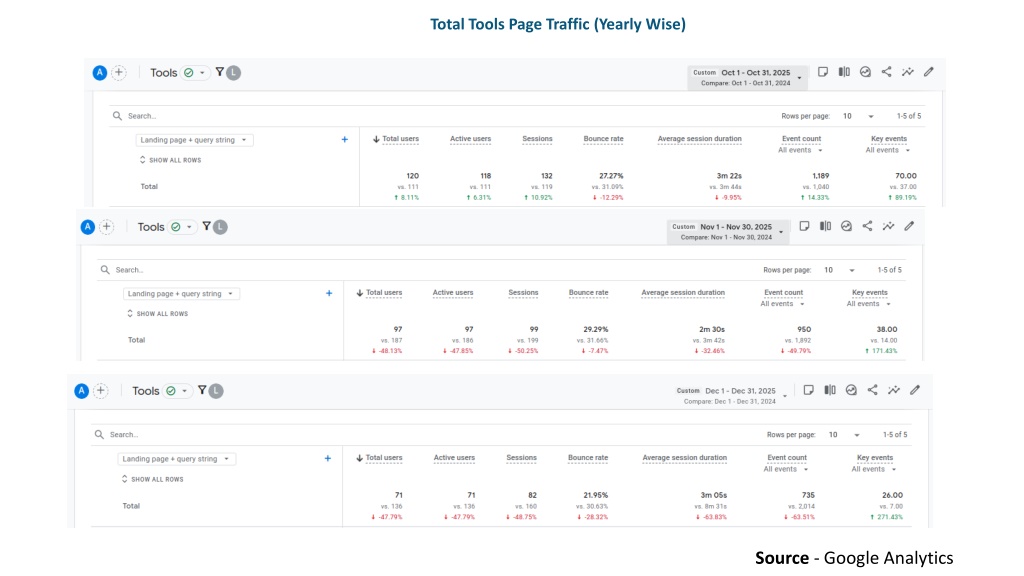Click SHOW ALL ROWS in the October table

point(170,160)
